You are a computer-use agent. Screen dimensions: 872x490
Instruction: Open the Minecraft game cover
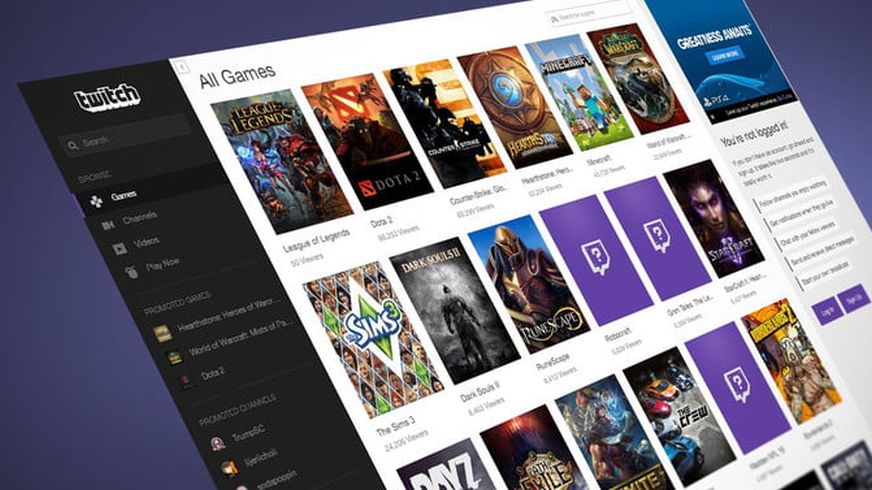pyautogui.click(x=579, y=92)
